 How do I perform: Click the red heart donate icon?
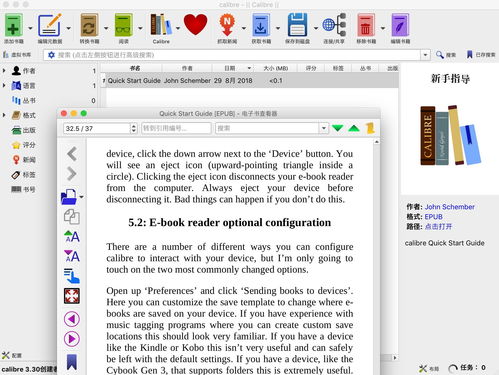coord(195,25)
